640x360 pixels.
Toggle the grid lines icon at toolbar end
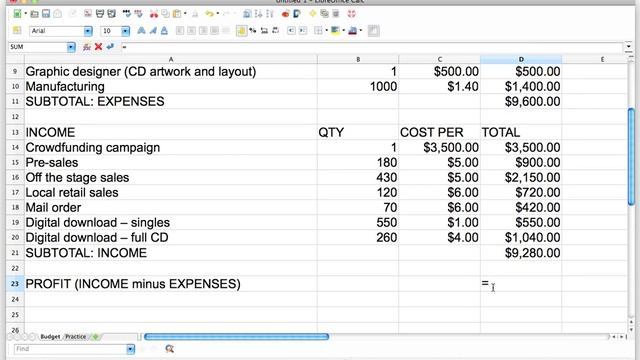tap(373, 31)
